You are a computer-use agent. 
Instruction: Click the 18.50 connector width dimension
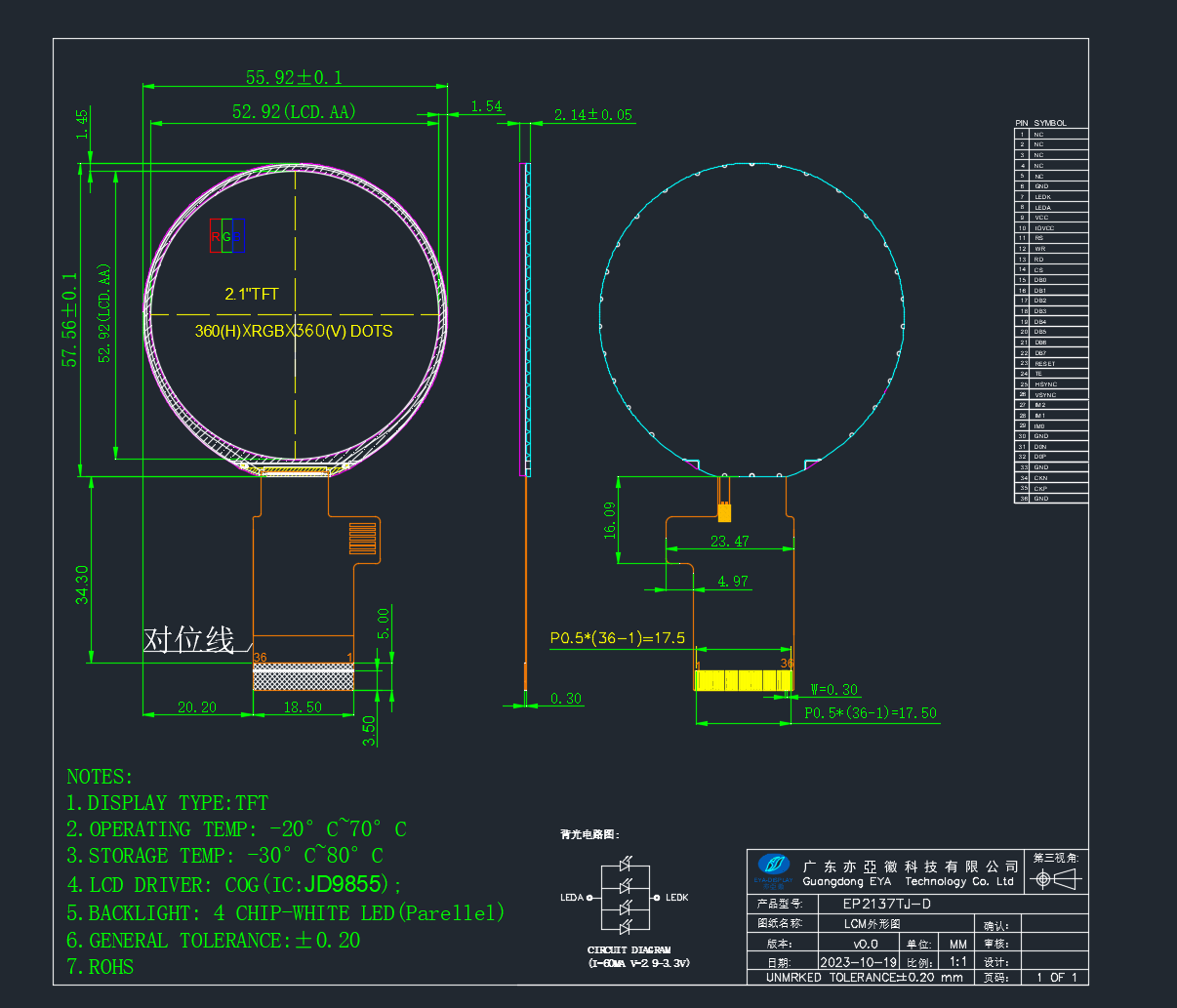click(x=303, y=706)
